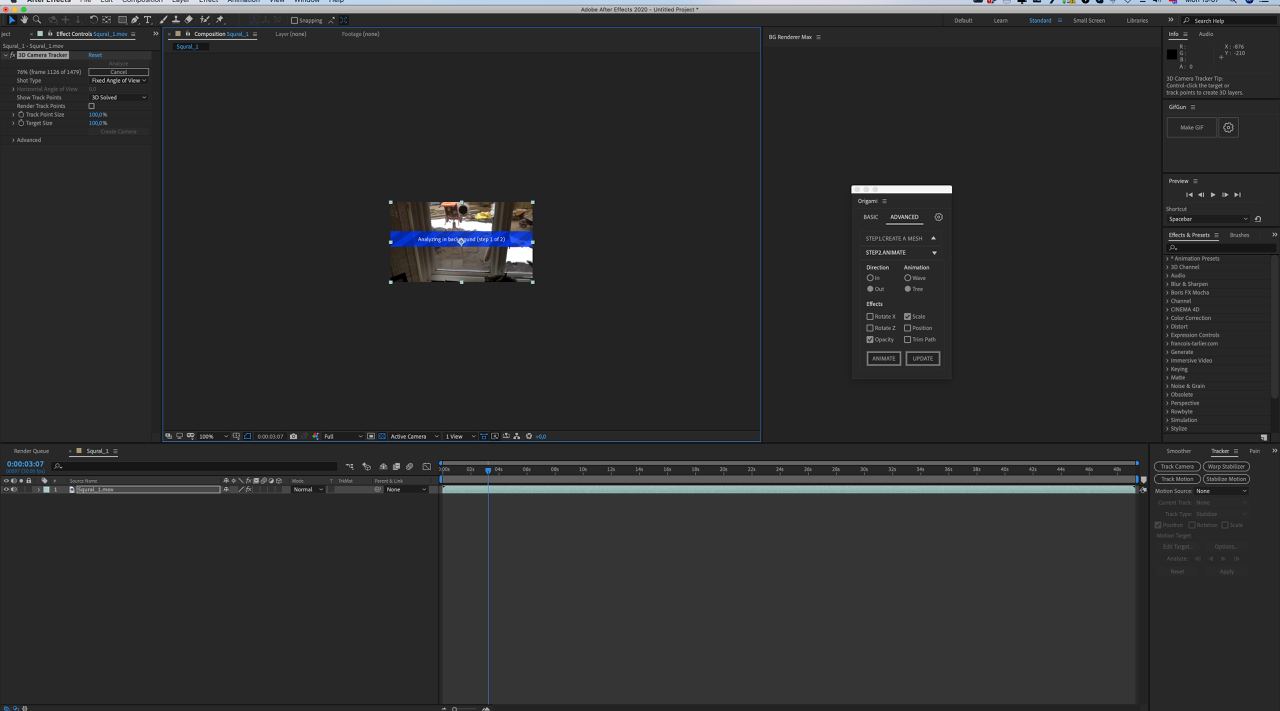Toggle transparency grid in composition viewer
Image resolution: width=1280 pixels, height=711 pixels.
pyautogui.click(x=382, y=436)
